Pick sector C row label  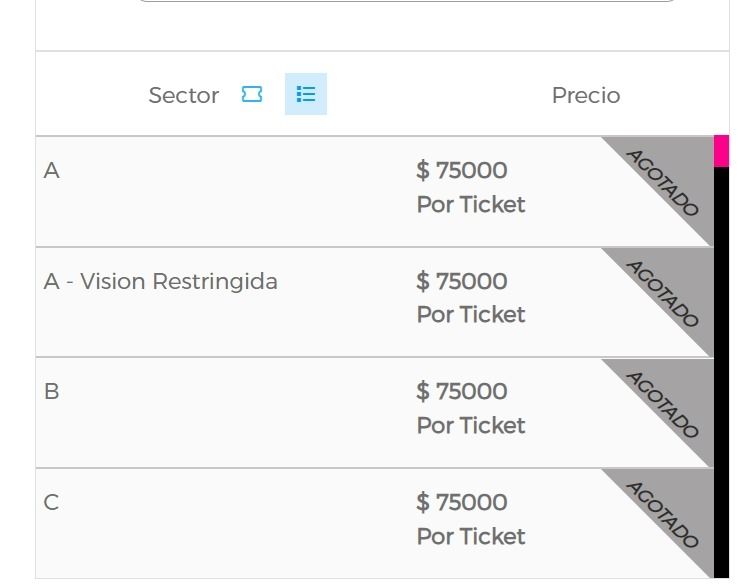[x=52, y=502]
